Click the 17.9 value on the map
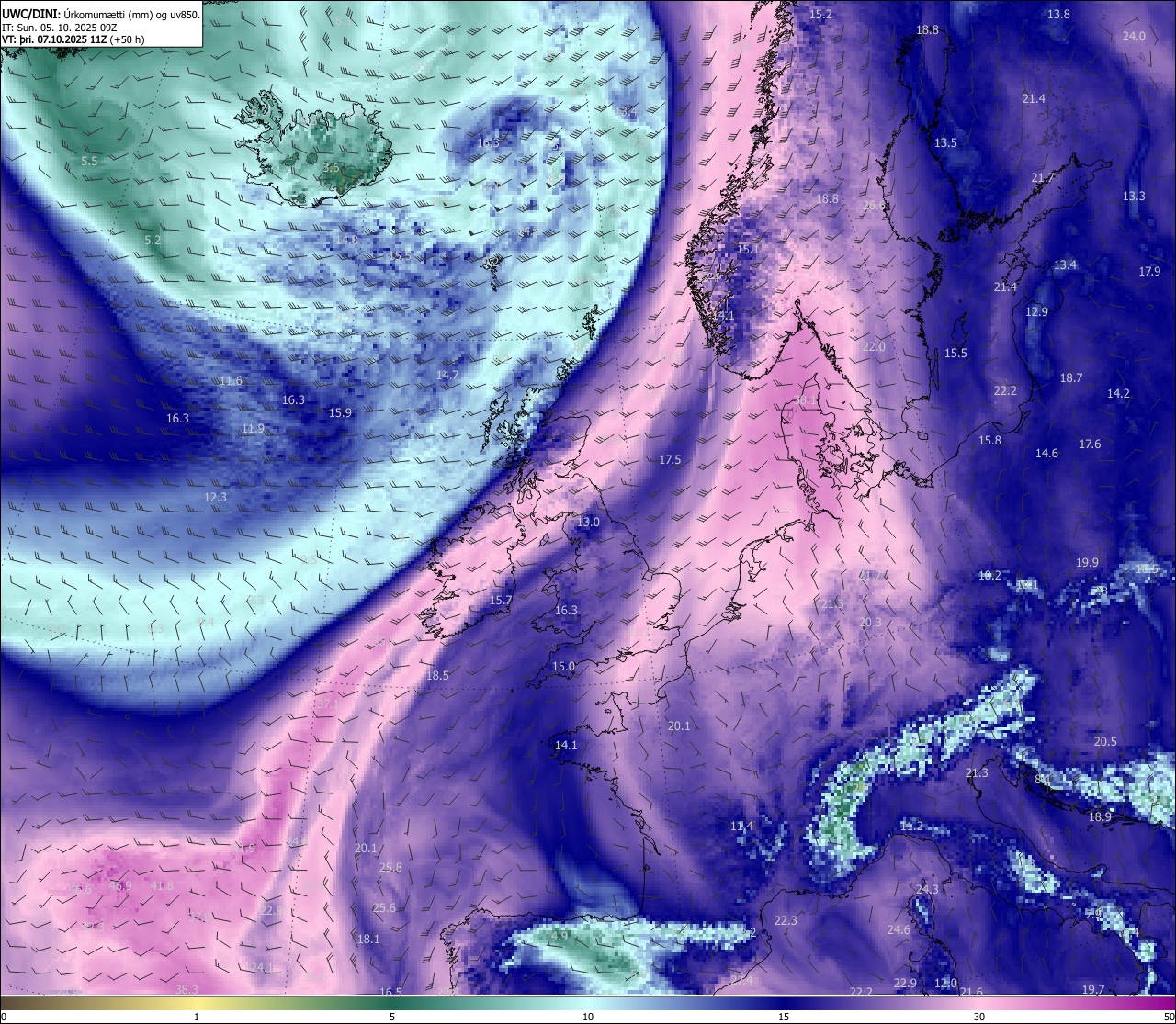 coord(1149,271)
